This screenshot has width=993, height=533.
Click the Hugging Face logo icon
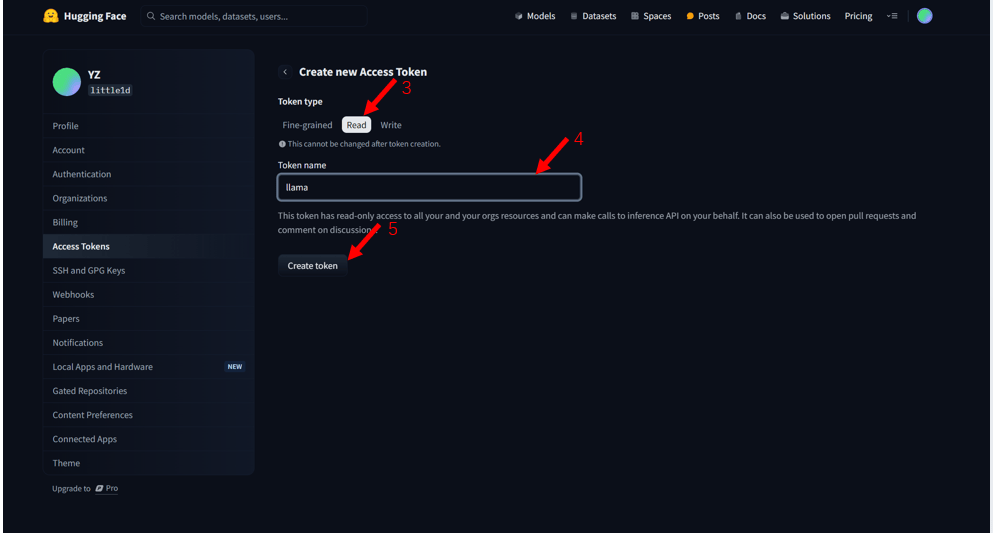coord(51,16)
